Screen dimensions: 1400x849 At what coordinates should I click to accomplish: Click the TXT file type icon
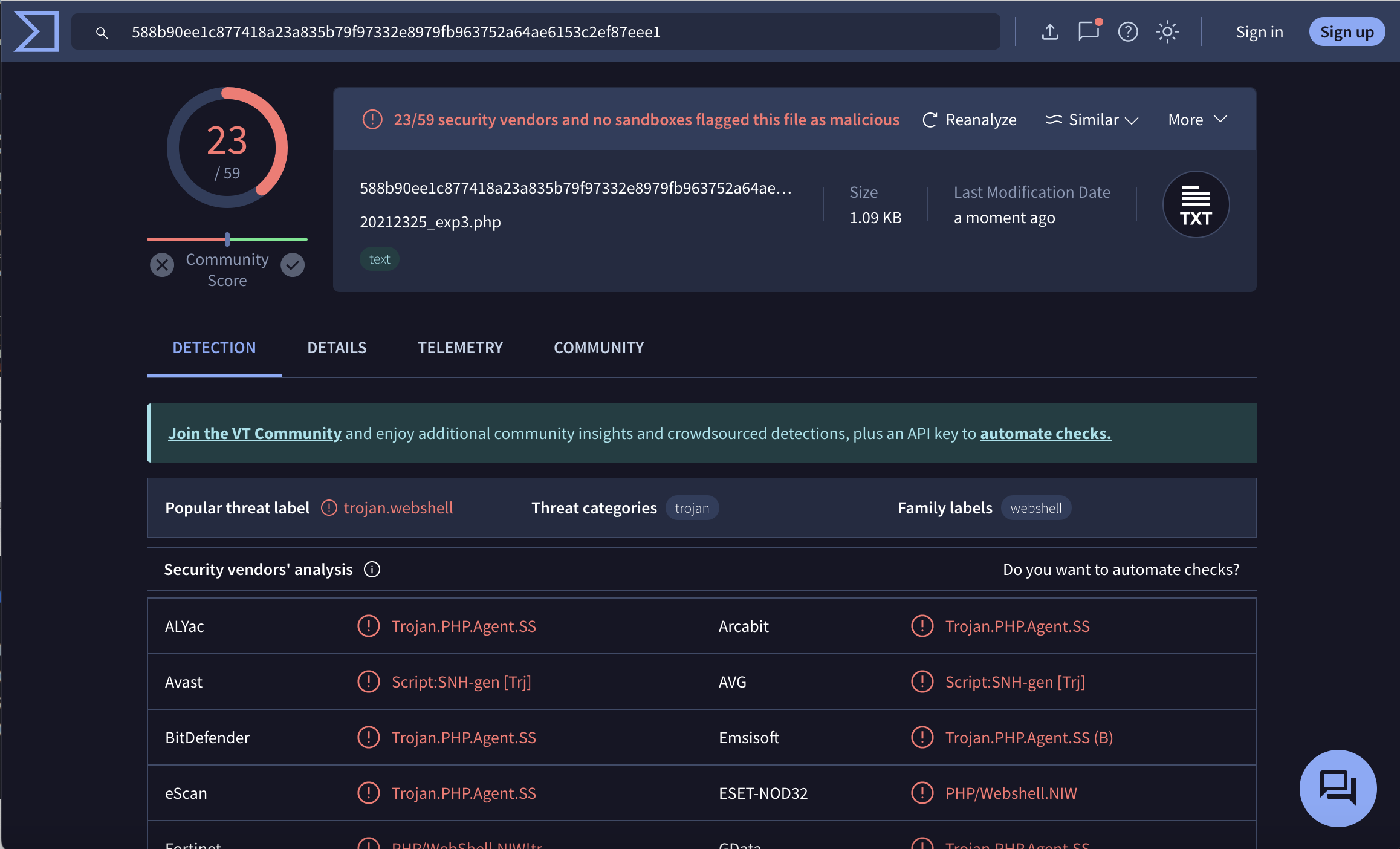(1195, 204)
